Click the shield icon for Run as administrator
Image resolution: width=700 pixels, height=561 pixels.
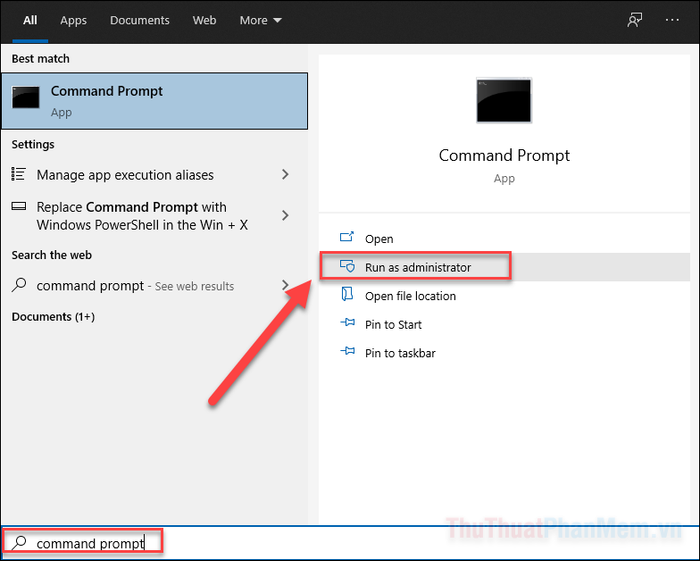point(347,266)
